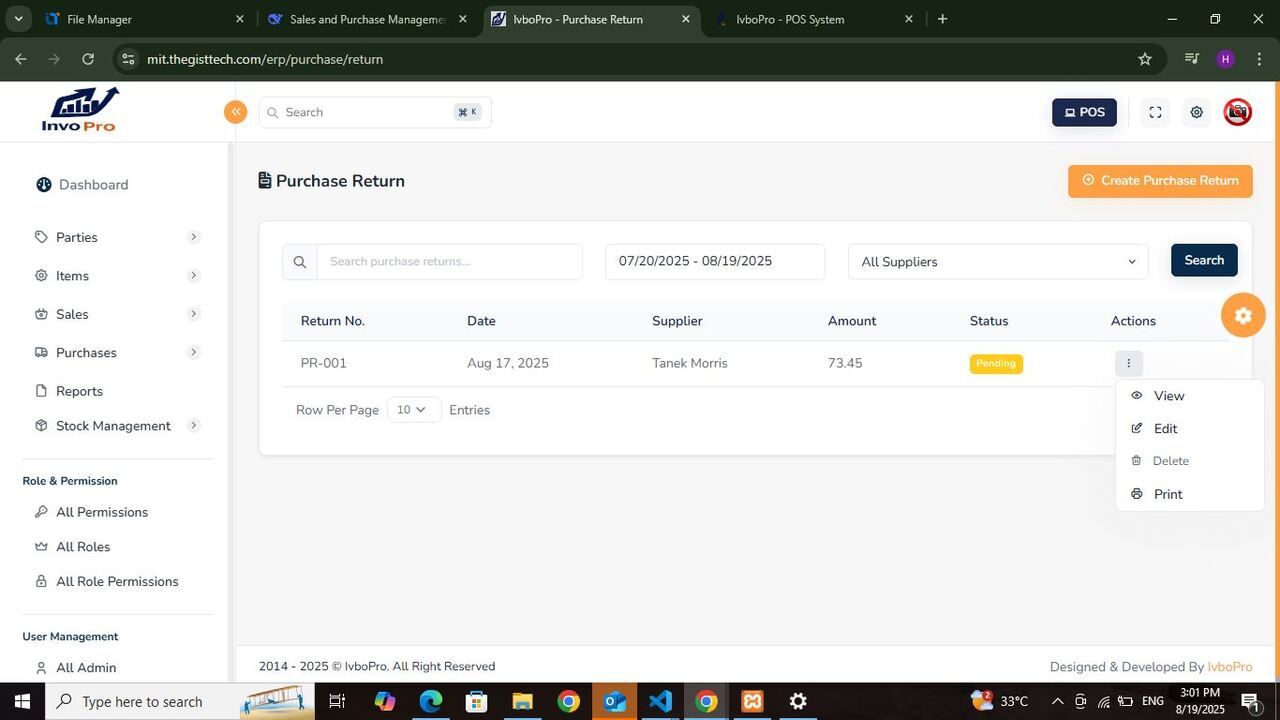Open Visual Studio Code from taskbar
Image resolution: width=1280 pixels, height=720 pixels.
coord(660,701)
